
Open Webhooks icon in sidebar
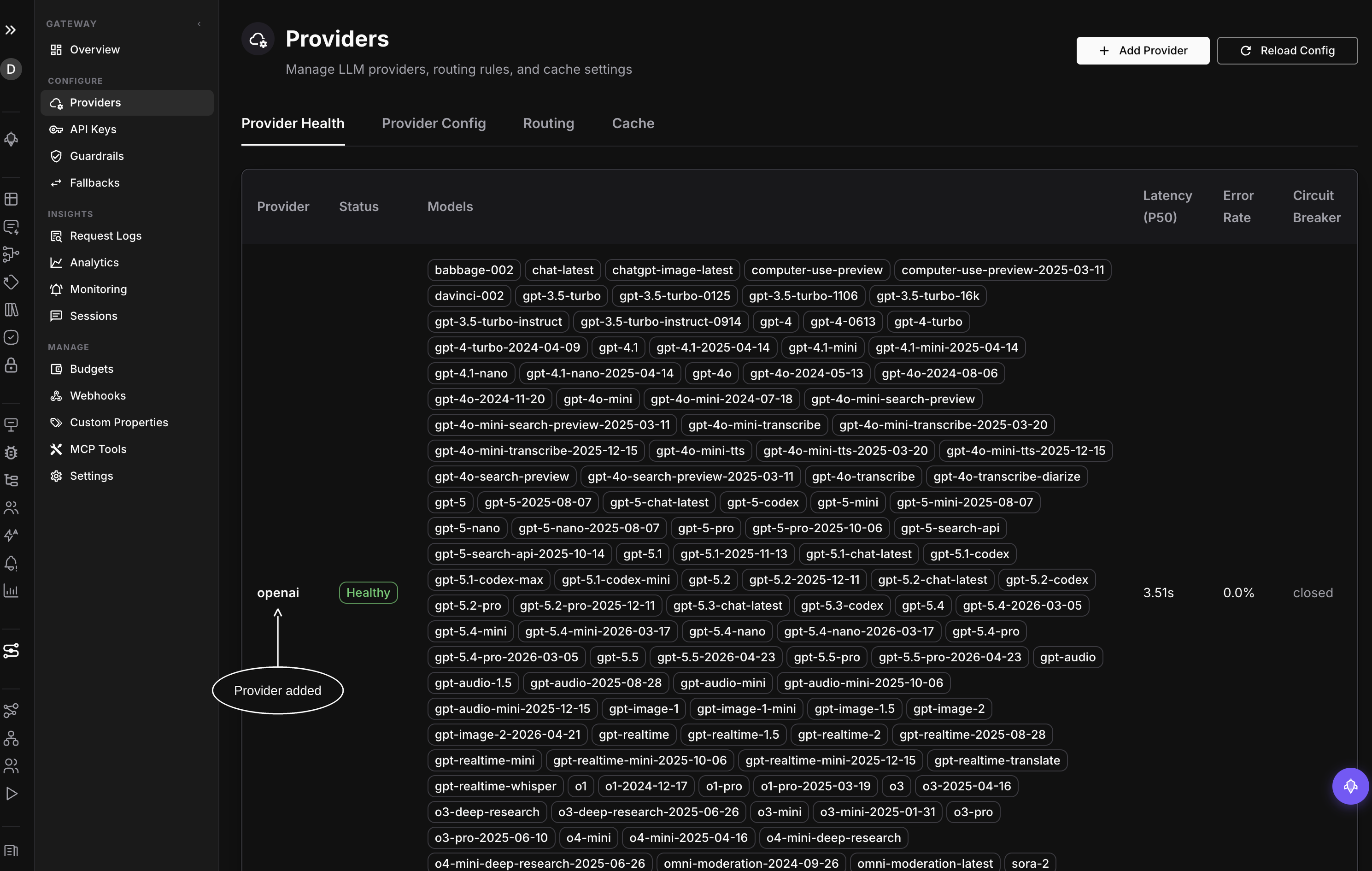pyautogui.click(x=56, y=396)
